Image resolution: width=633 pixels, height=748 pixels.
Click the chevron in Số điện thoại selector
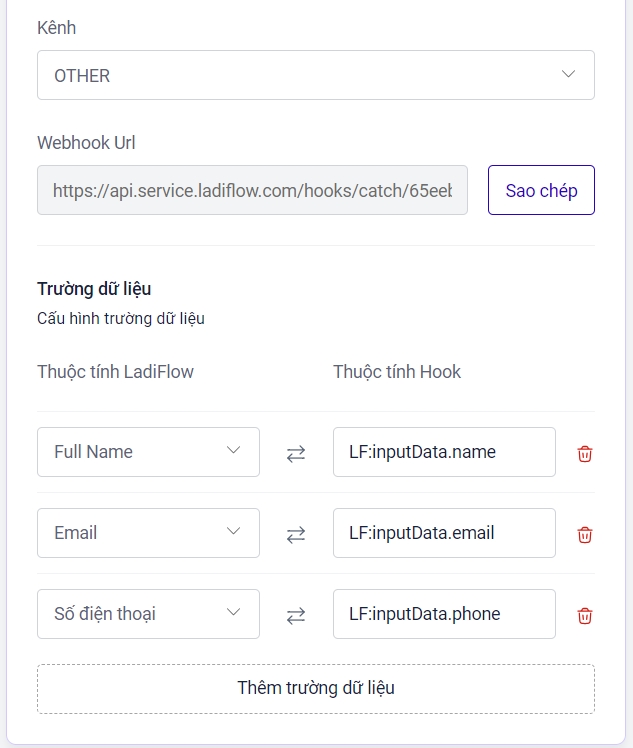(x=234, y=613)
